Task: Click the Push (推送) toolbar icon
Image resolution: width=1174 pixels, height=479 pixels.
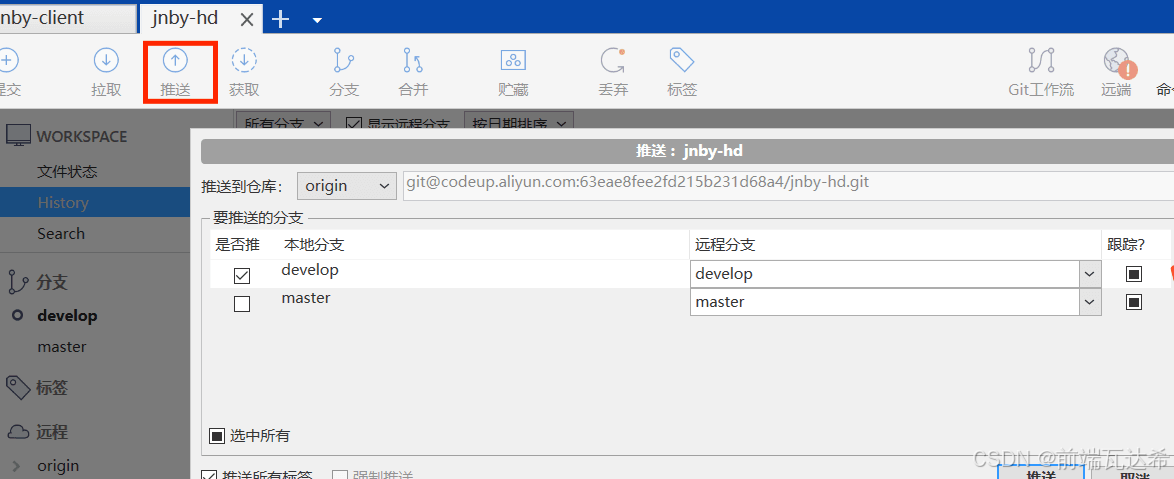Action: (x=175, y=61)
